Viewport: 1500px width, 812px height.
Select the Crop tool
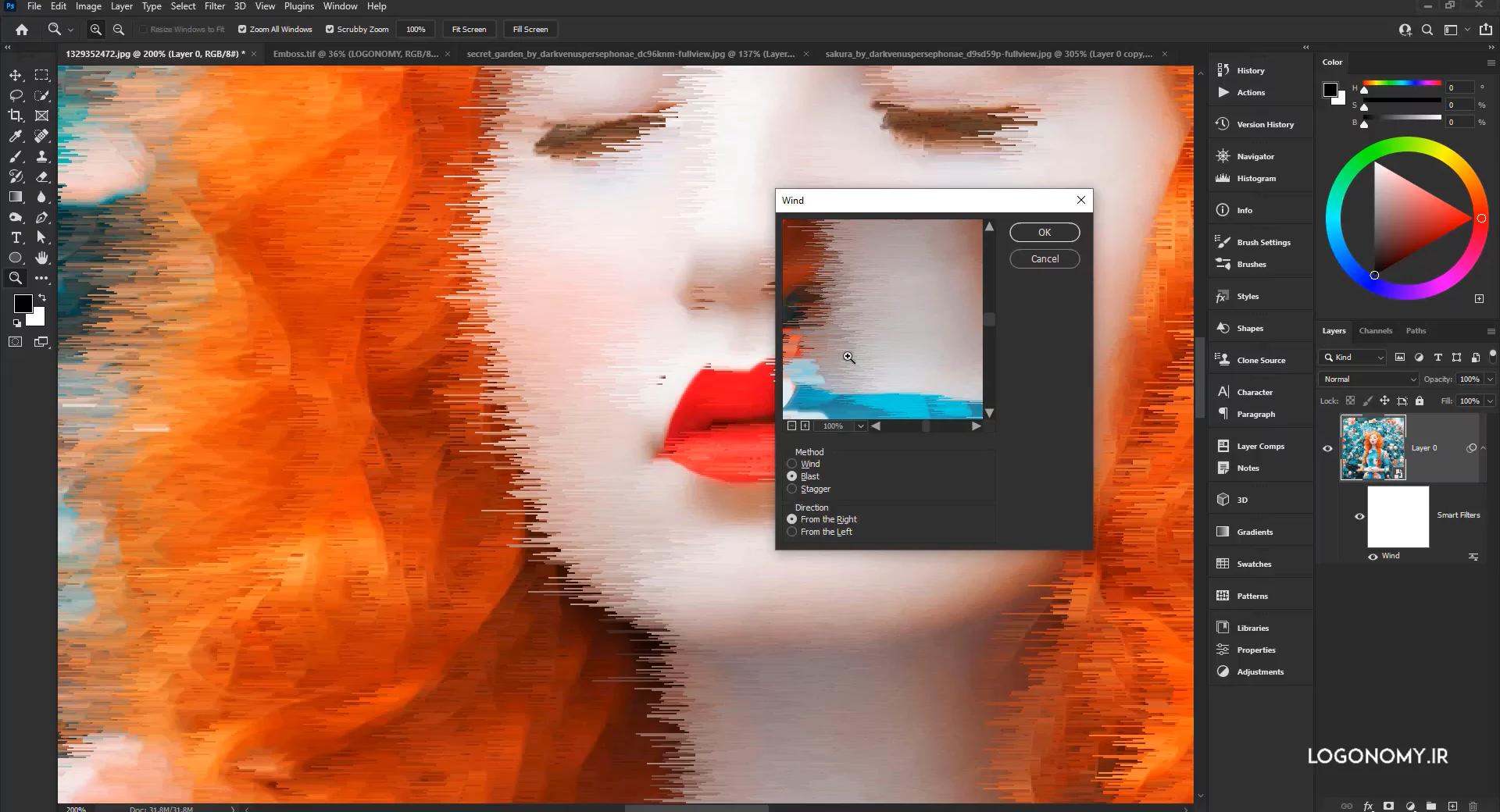(16, 116)
